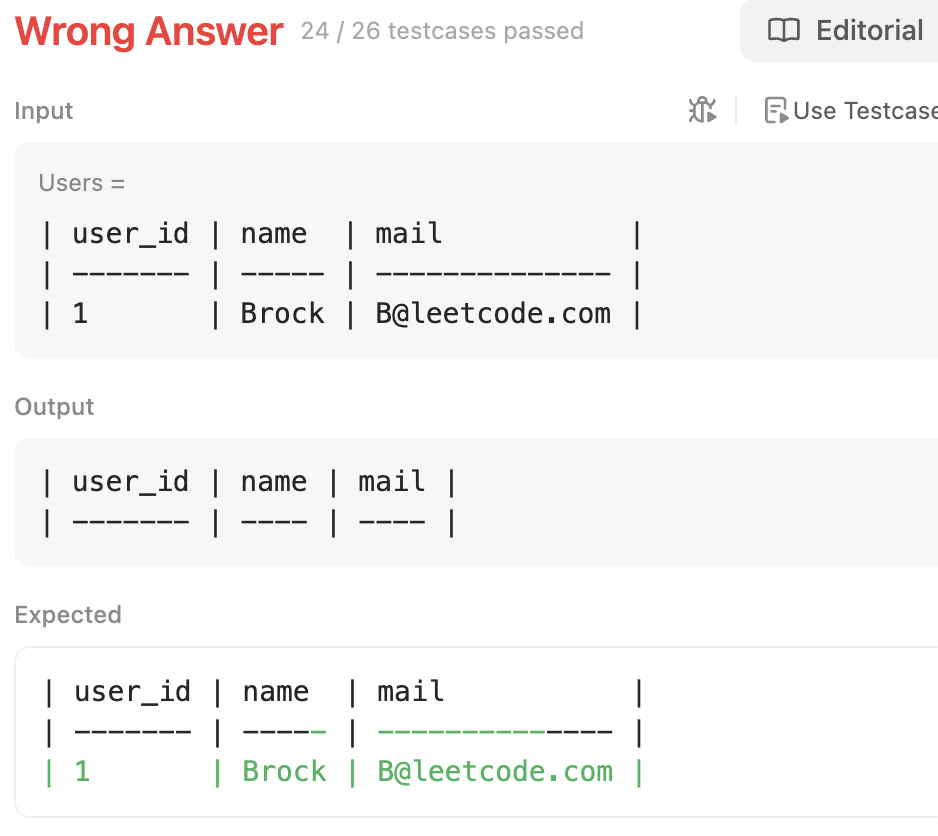Click Brock in the Input table
Screen dimensions: 938x836
pos(283,313)
